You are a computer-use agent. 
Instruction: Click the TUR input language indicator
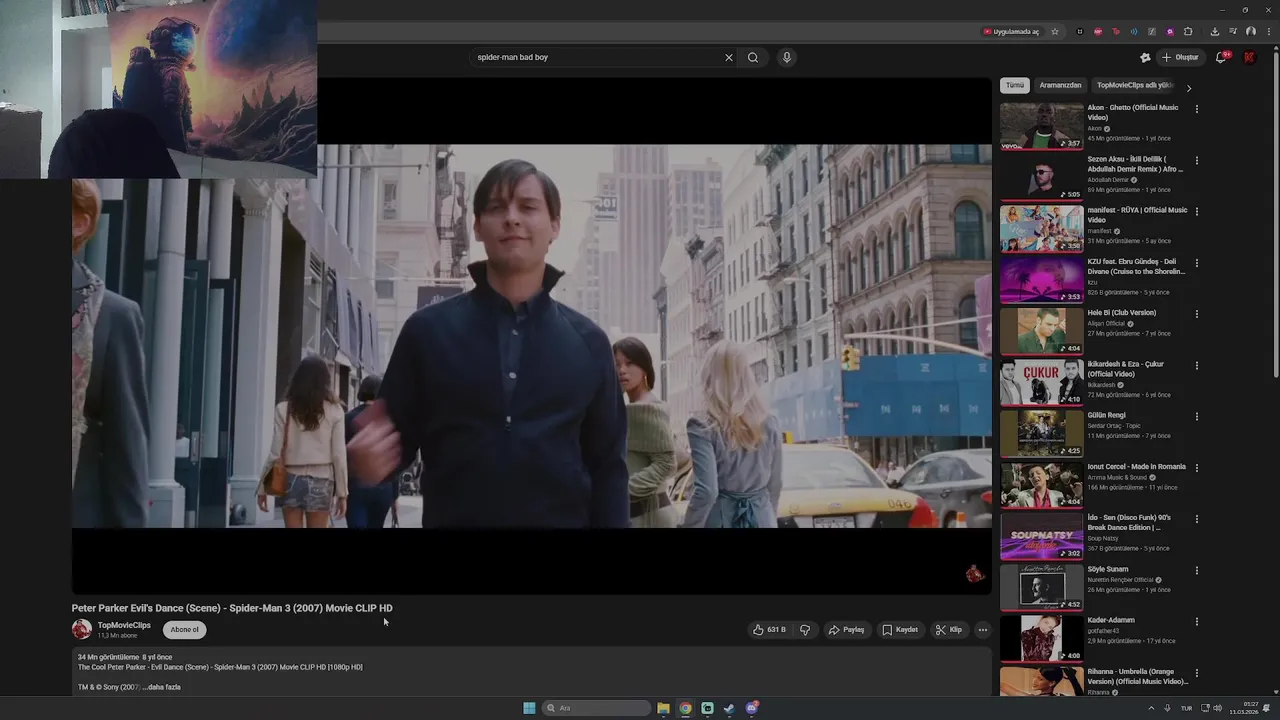[x=1187, y=708]
